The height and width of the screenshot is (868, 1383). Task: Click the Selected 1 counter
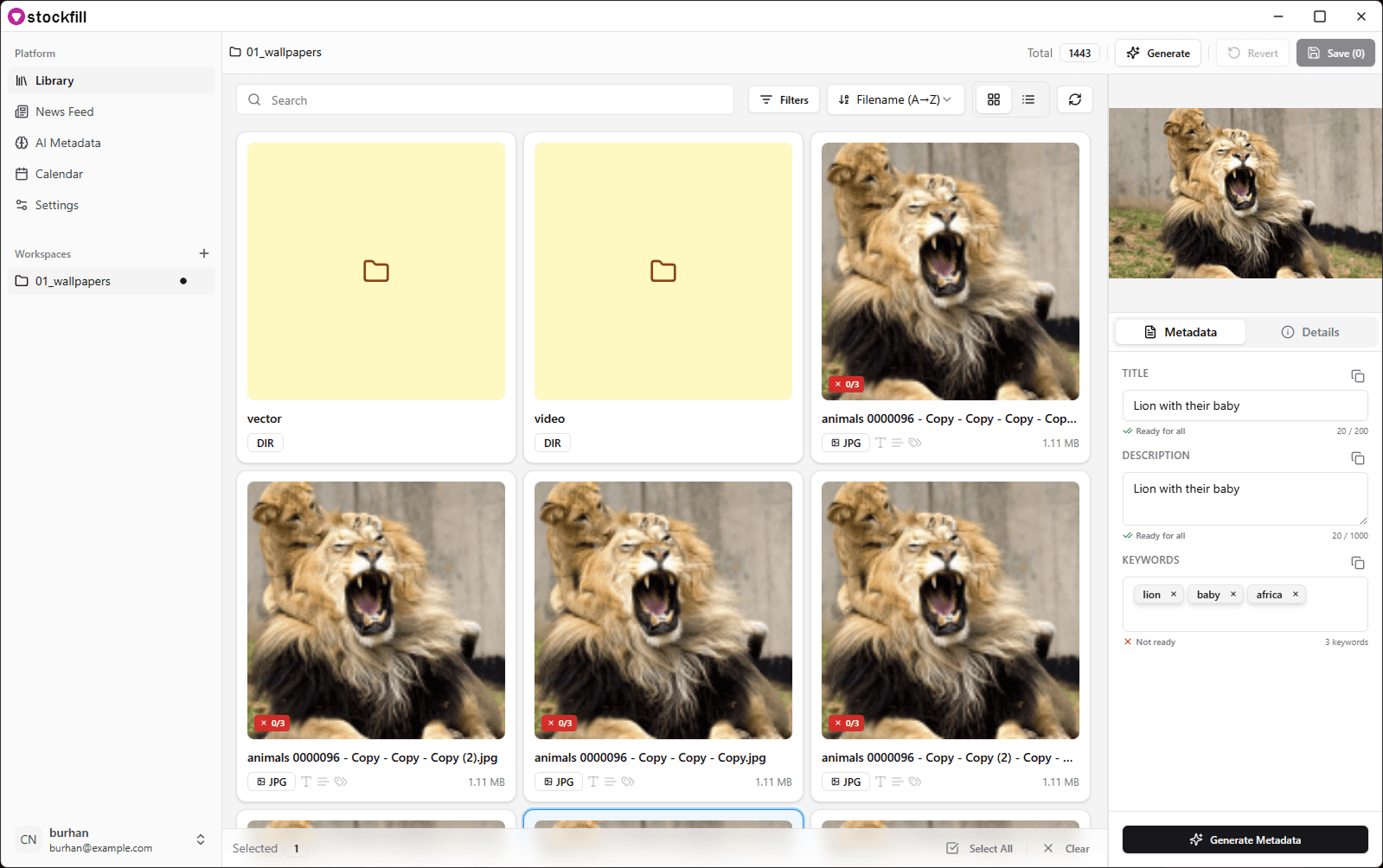[267, 848]
